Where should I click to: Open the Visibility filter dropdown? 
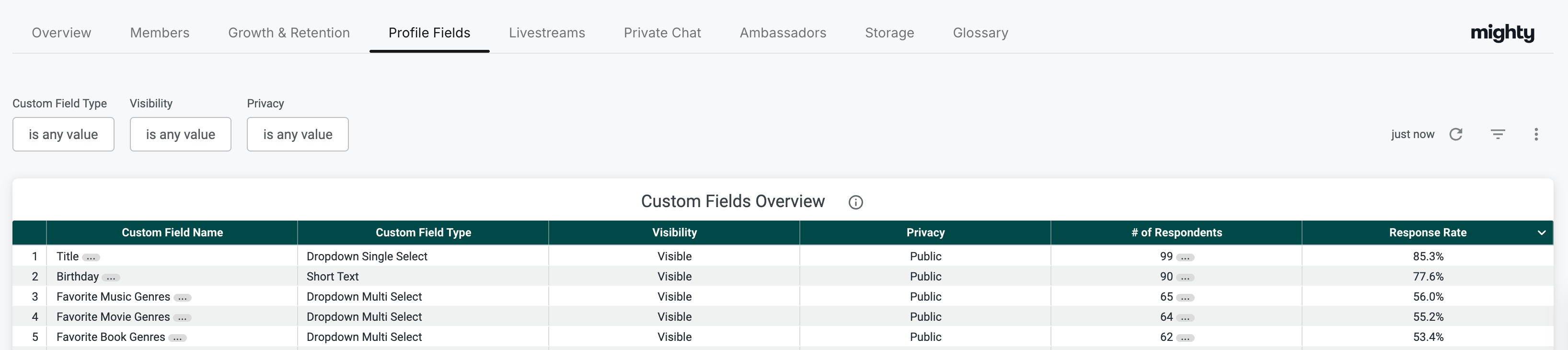[x=180, y=134]
